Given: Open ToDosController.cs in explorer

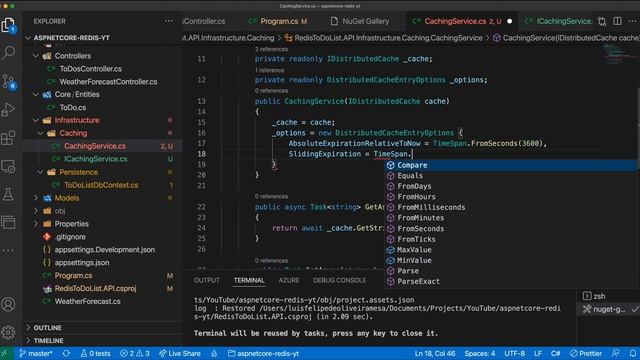Looking at the screenshot, I should pos(90,69).
